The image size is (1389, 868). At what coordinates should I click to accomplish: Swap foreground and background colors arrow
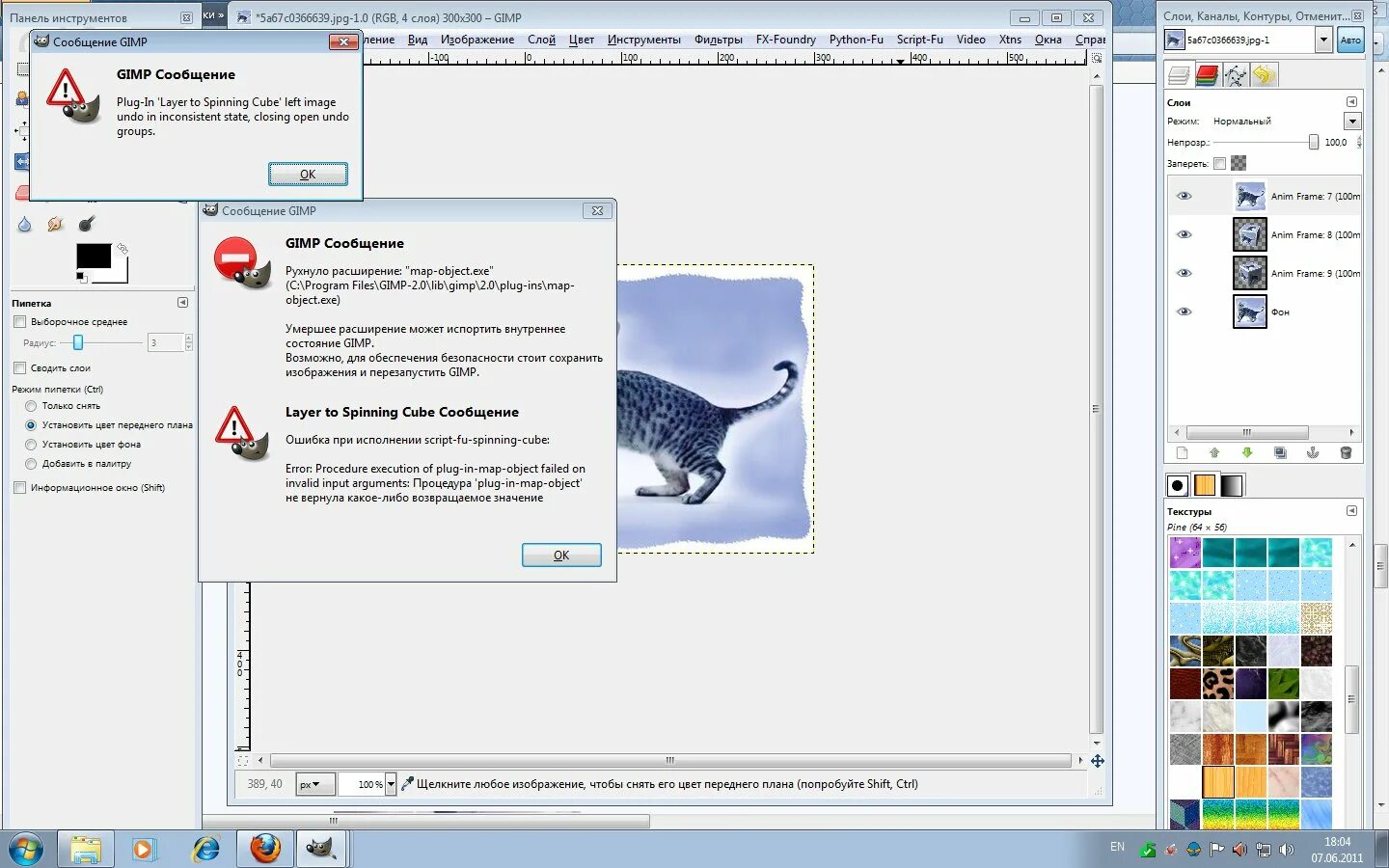tap(123, 249)
